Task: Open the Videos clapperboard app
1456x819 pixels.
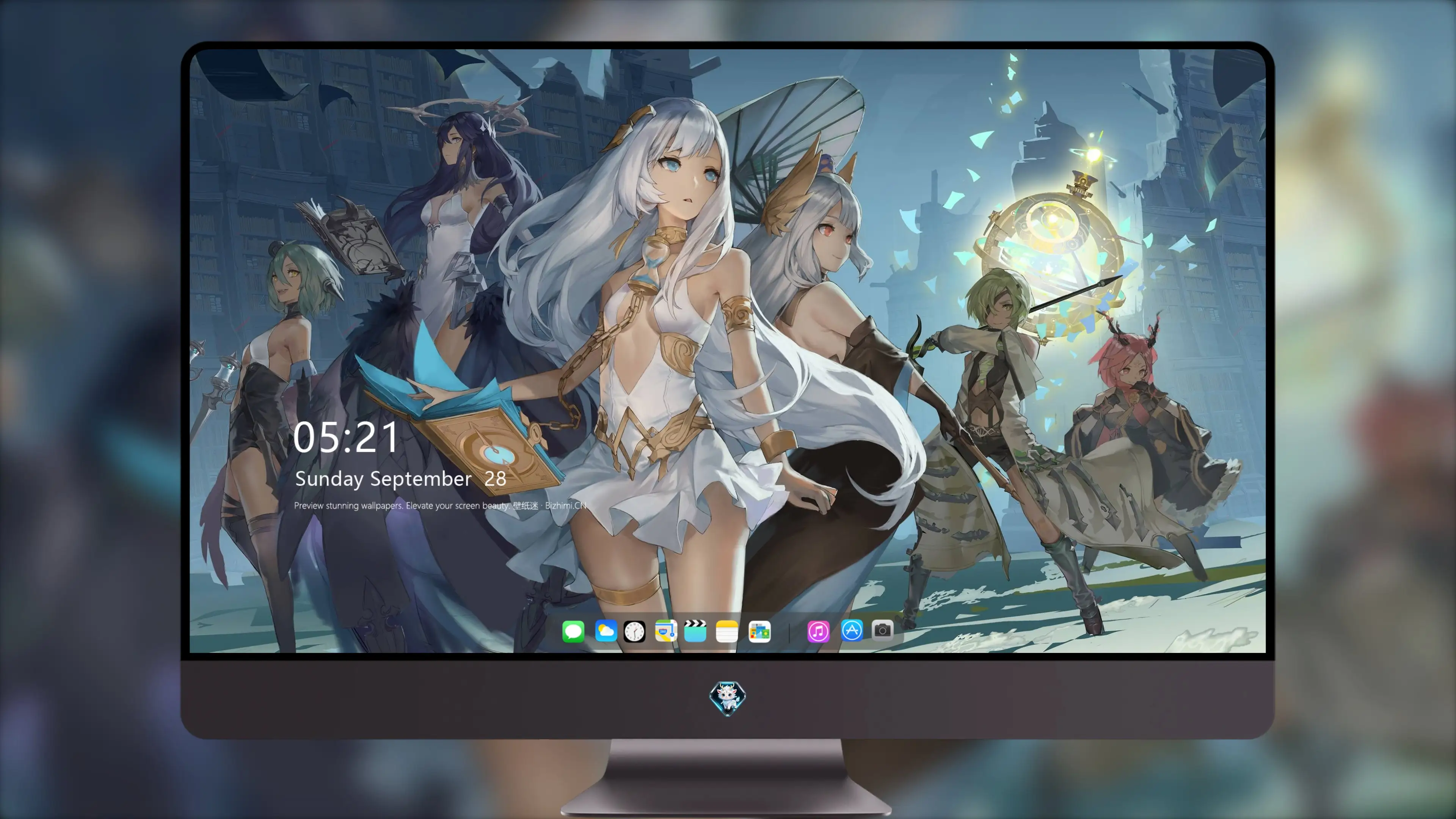Action: [x=695, y=631]
